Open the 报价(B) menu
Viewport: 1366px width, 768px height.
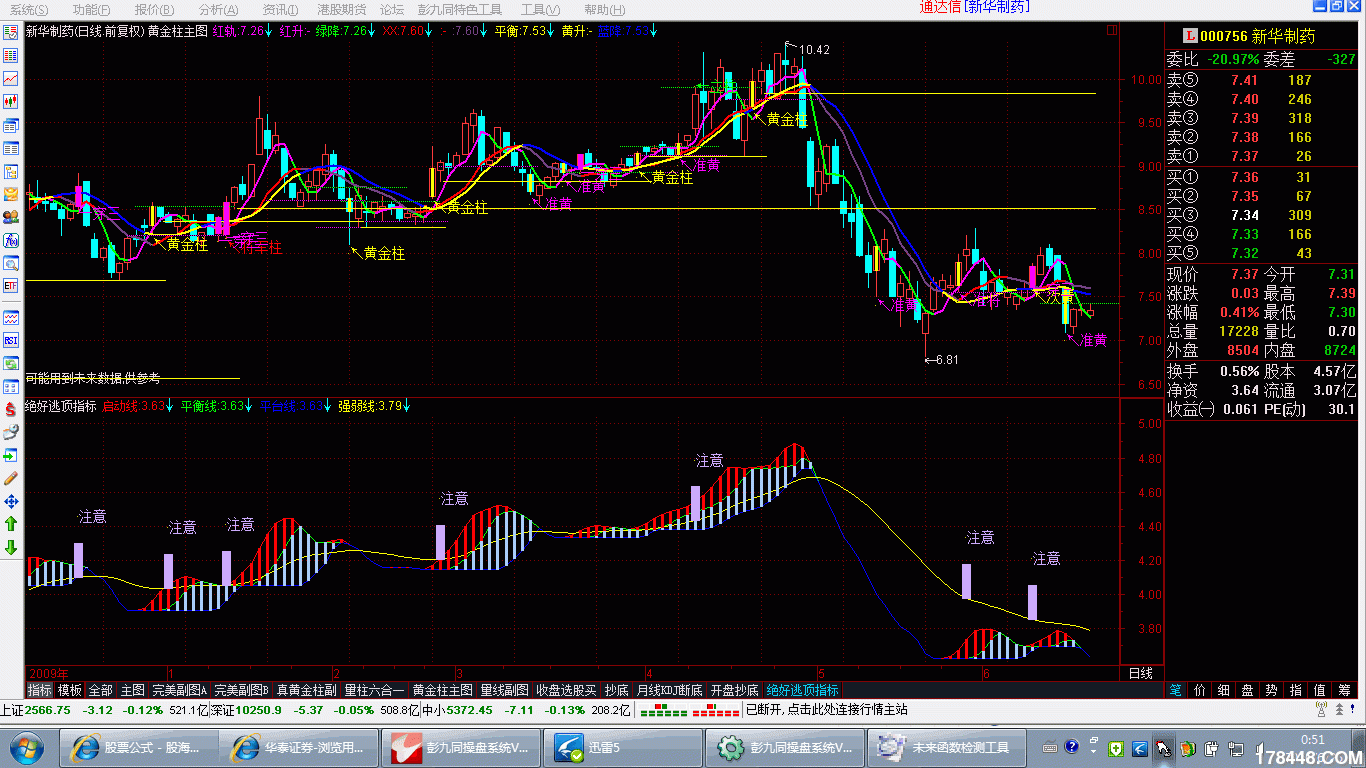(x=155, y=8)
